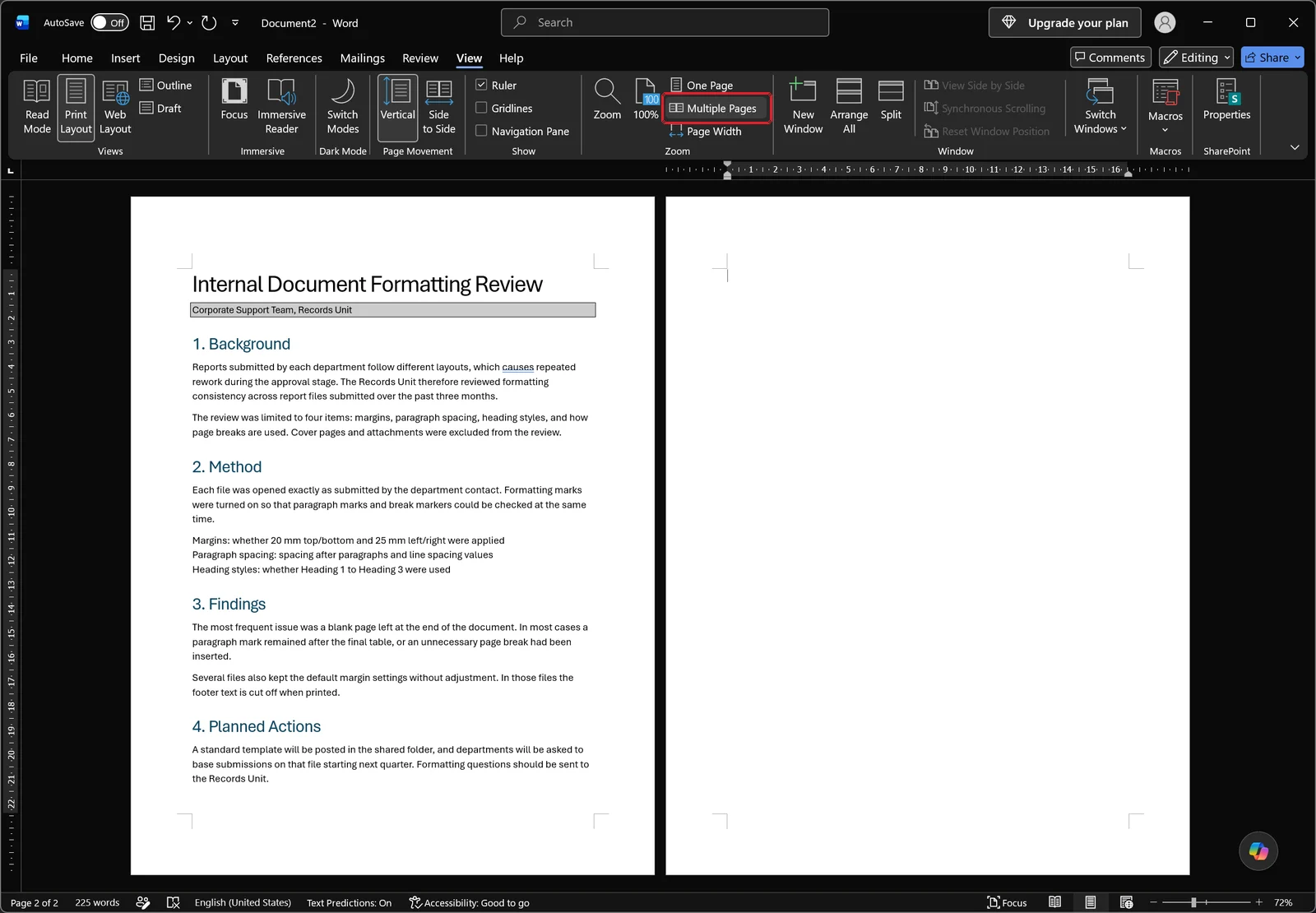This screenshot has height=913, width=1316.
Task: Expand the Share dropdown arrow
Action: [1298, 58]
